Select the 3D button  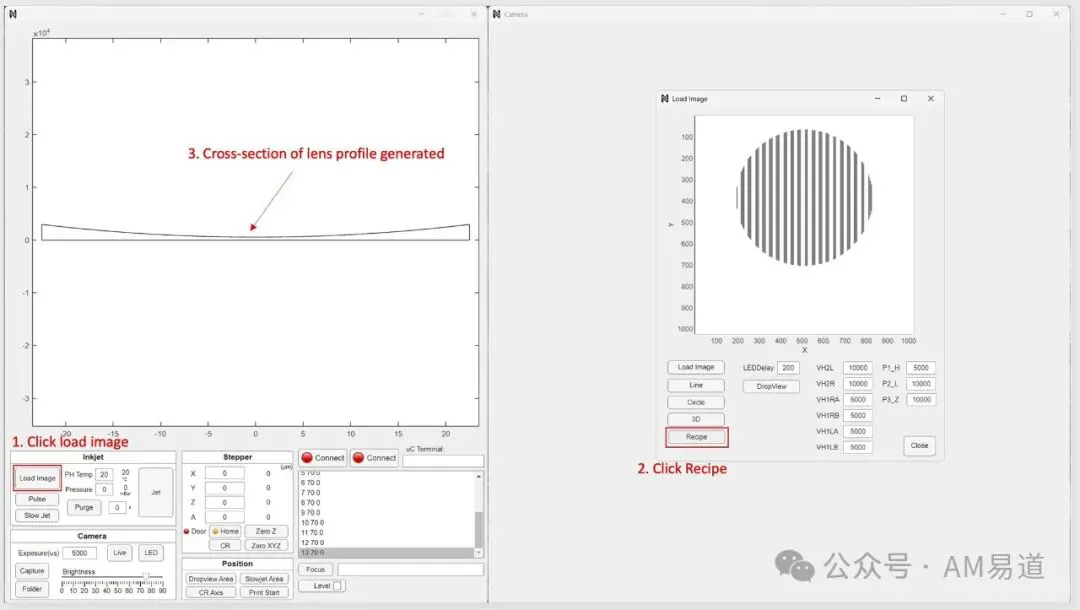[x=696, y=419]
